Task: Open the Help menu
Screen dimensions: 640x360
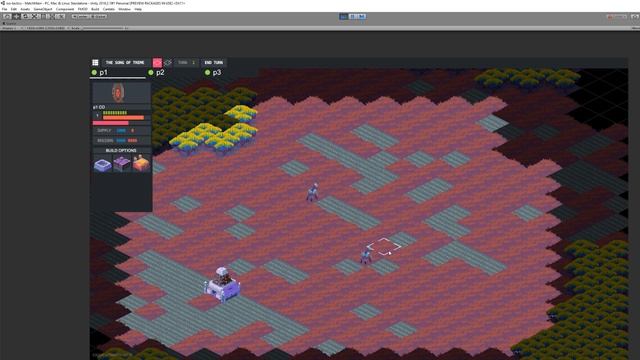Action: [x=138, y=9]
